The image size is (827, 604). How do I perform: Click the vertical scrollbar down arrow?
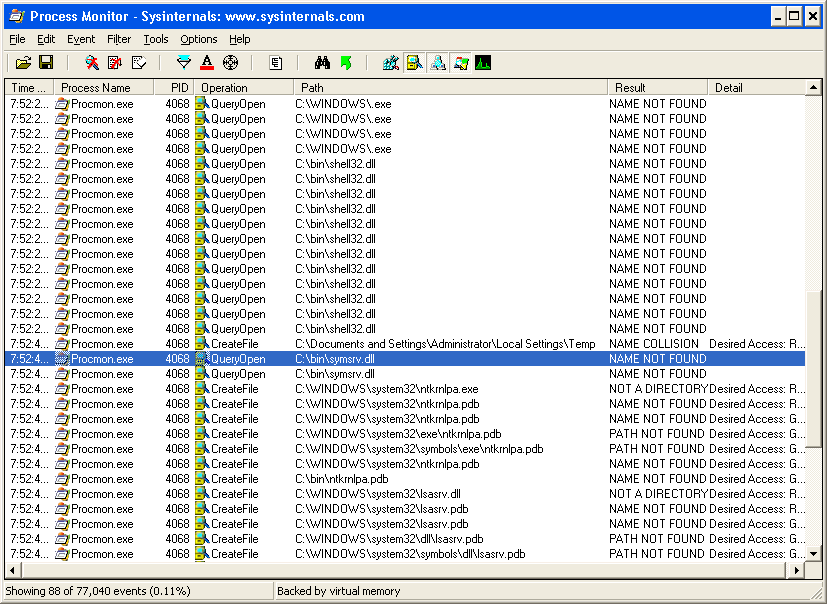pos(813,554)
